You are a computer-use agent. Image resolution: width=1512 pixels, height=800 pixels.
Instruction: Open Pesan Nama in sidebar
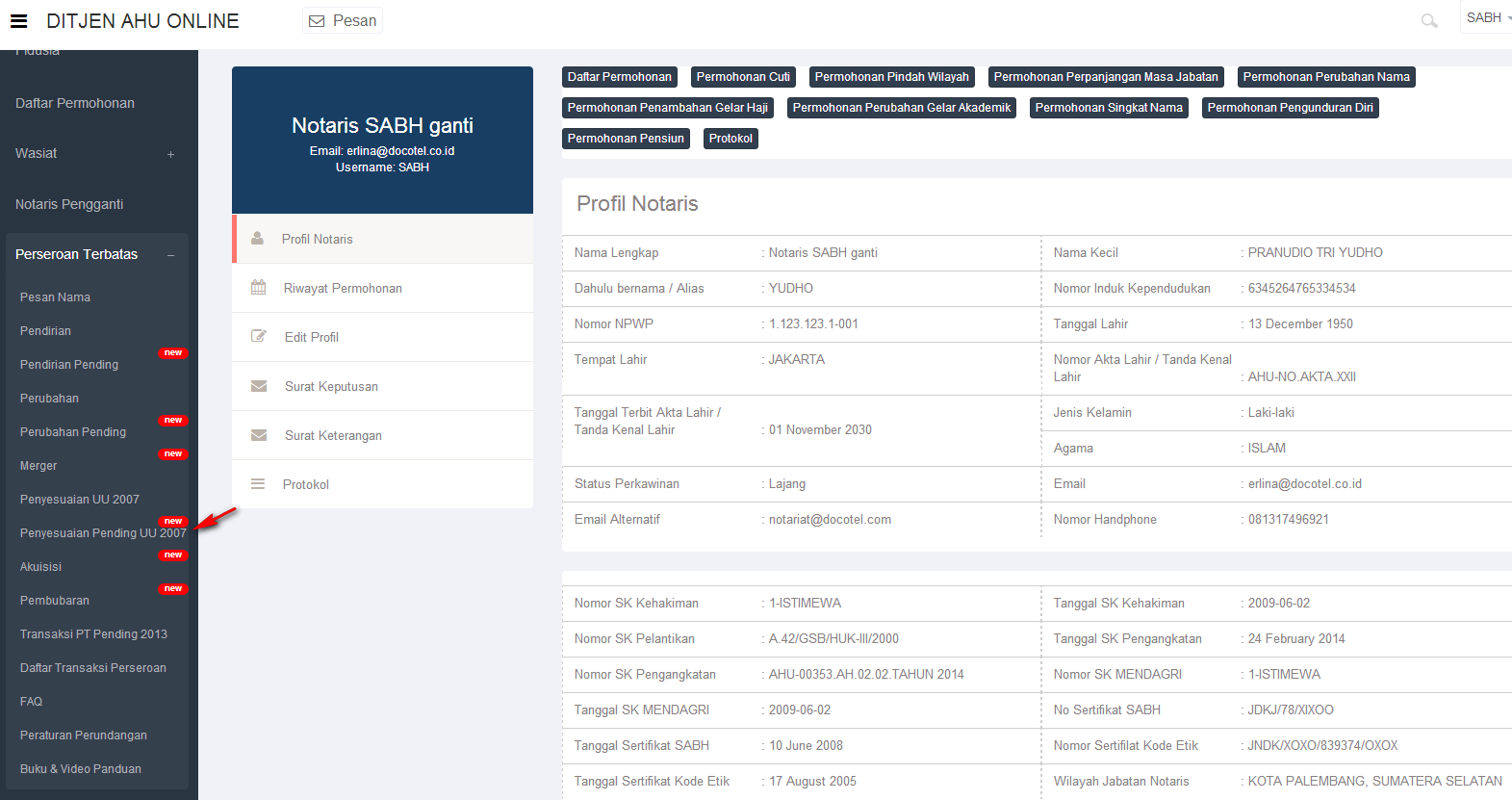(55, 297)
